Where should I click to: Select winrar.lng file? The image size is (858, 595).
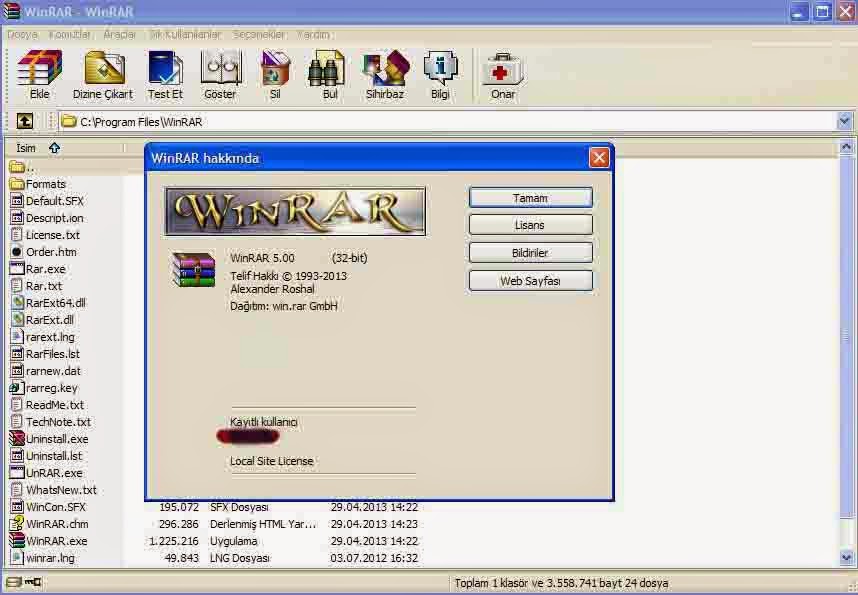(43, 558)
